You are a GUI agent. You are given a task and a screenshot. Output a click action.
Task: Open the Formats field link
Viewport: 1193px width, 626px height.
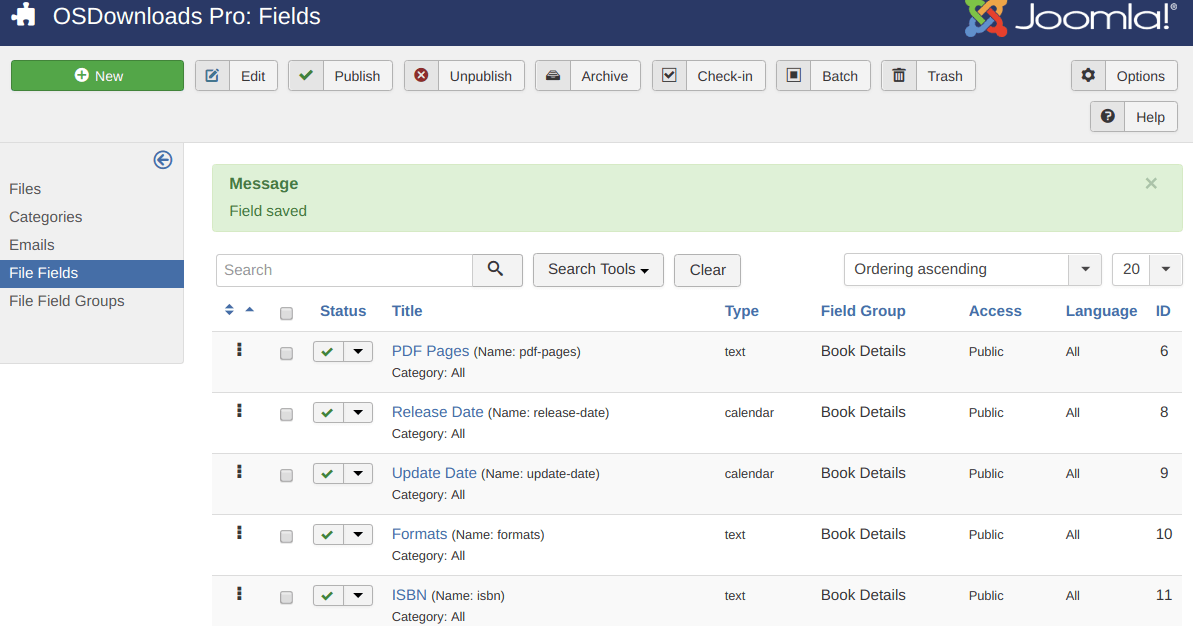[x=419, y=533]
